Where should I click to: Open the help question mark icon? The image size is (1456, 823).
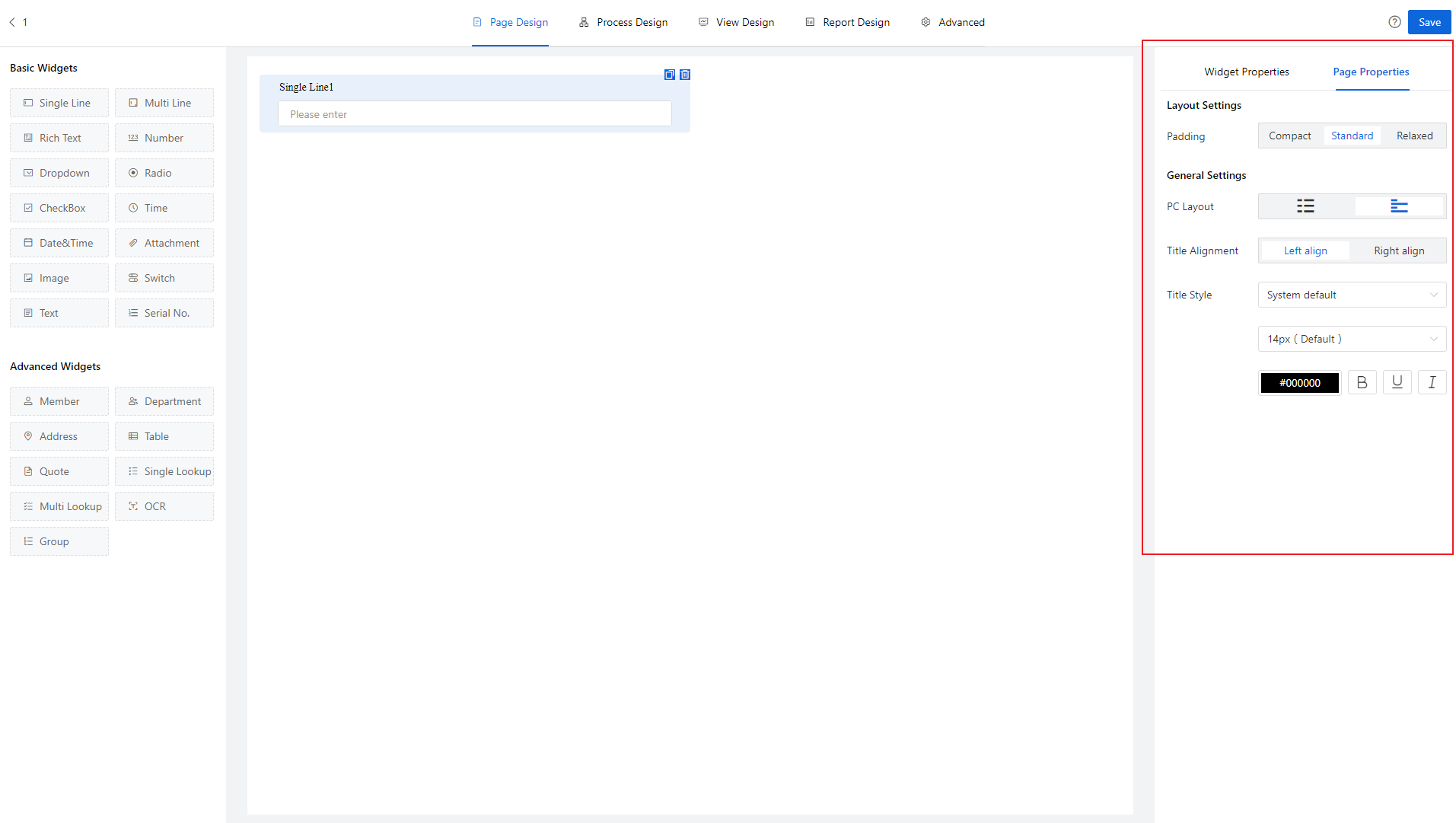[1394, 22]
